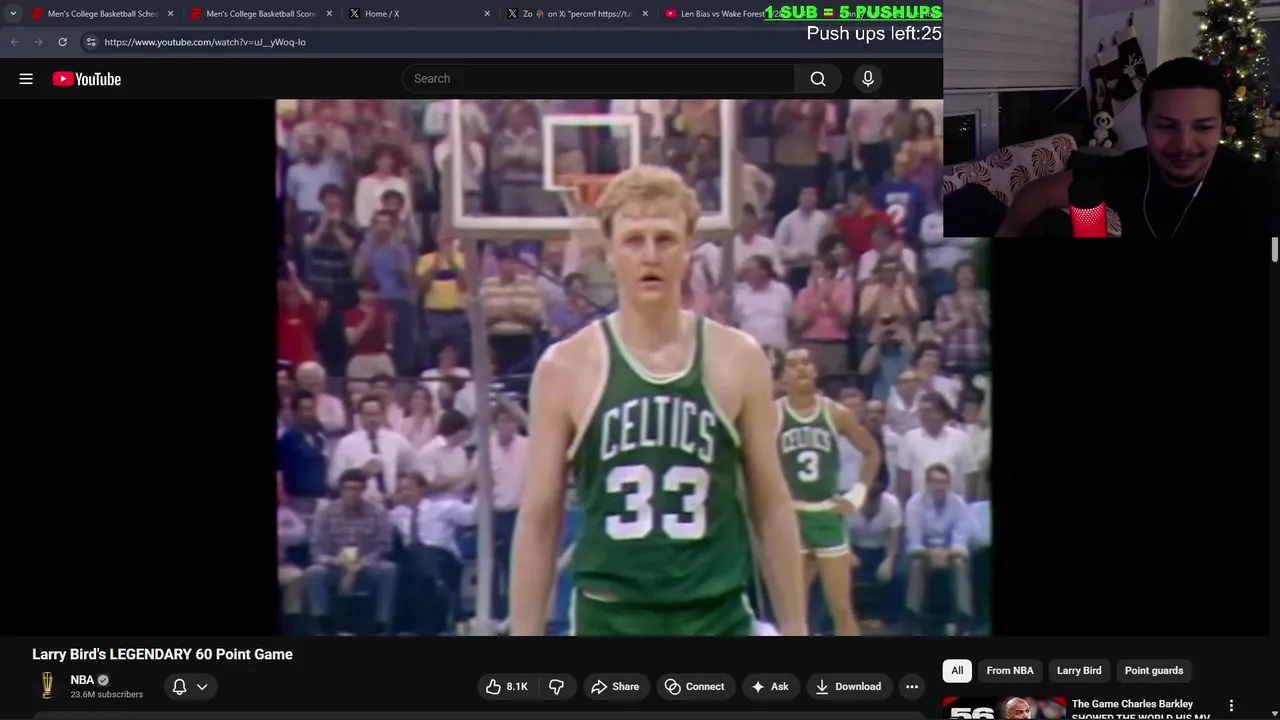The image size is (1280, 720).
Task: Reload the page in the browser
Action: (x=62, y=42)
